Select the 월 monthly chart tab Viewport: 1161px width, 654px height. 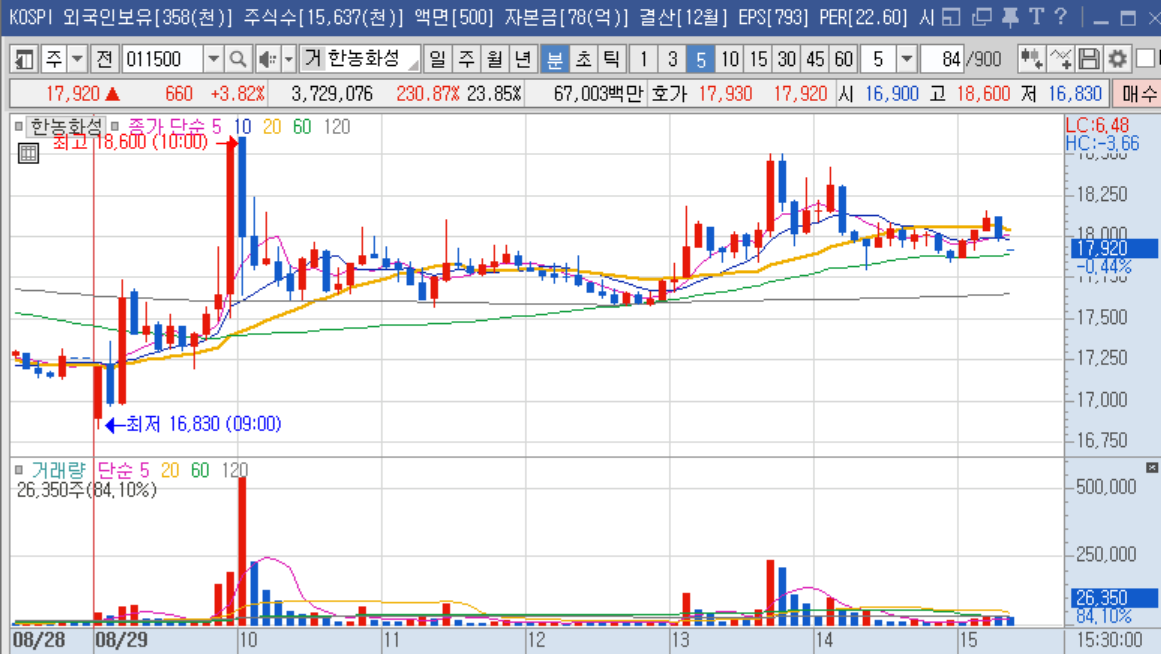(495, 59)
